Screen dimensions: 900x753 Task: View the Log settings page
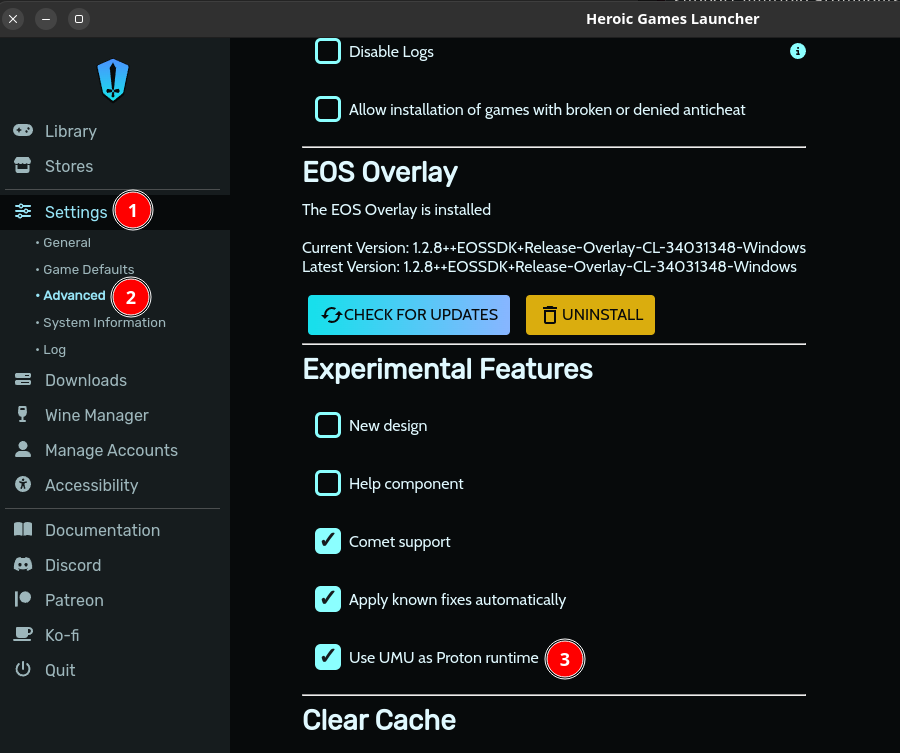[x=55, y=350]
